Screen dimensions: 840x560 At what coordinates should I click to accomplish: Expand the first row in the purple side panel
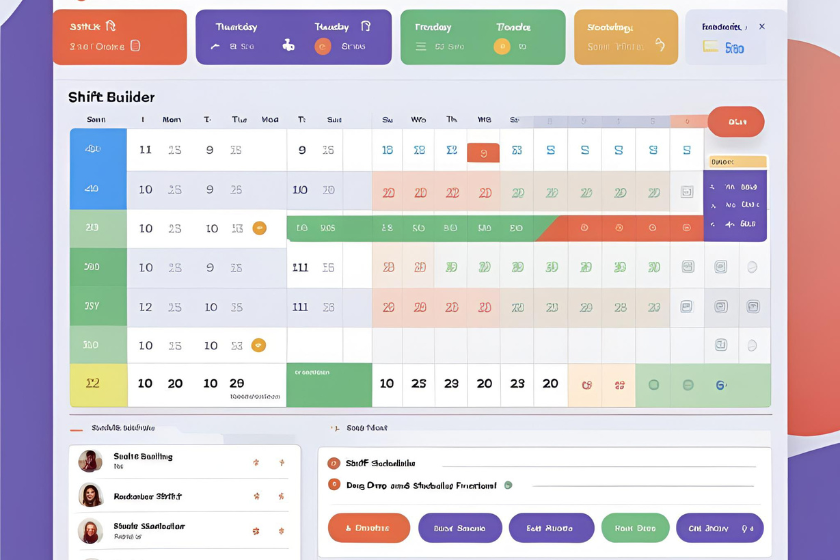(x=735, y=186)
